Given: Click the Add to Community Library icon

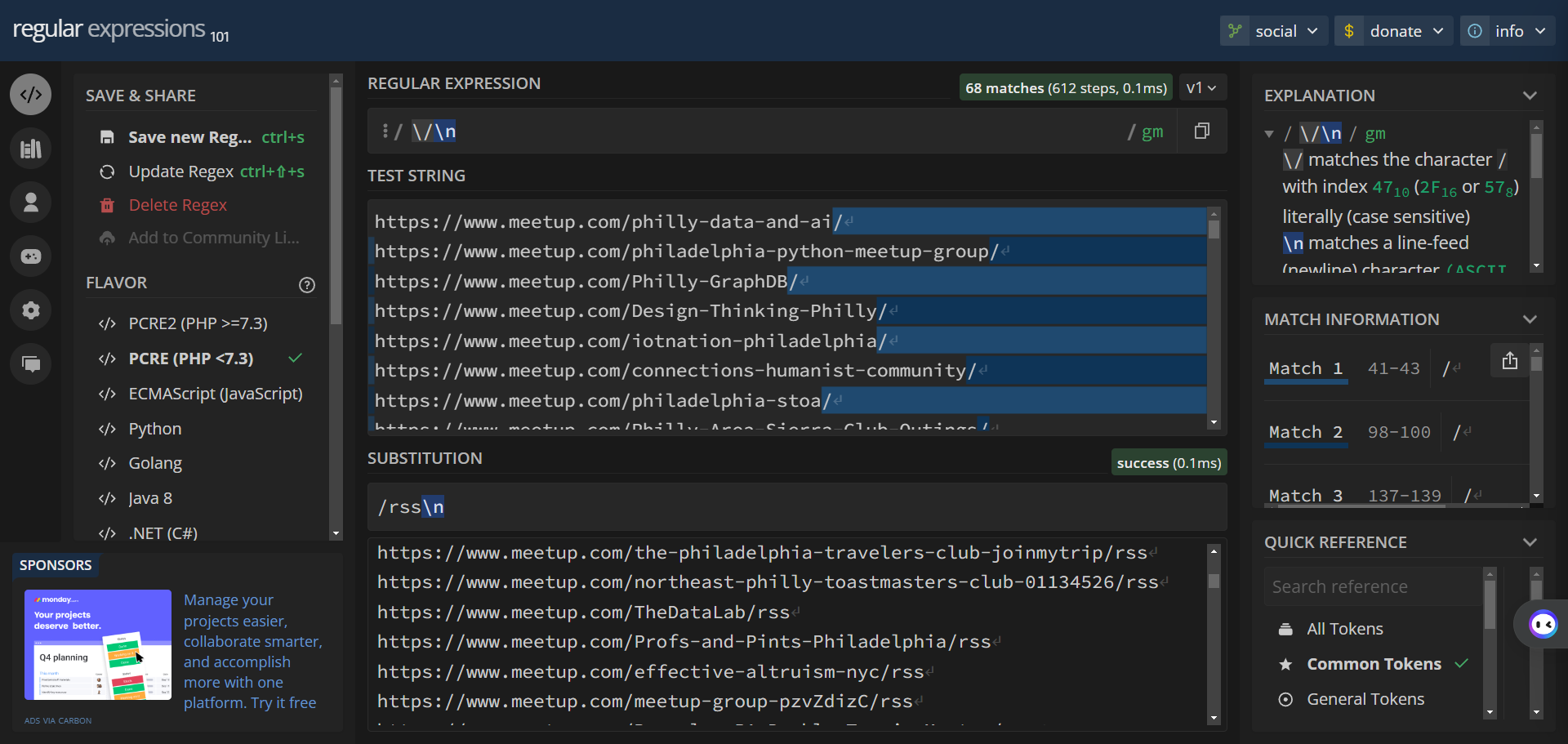Looking at the screenshot, I should point(107,238).
